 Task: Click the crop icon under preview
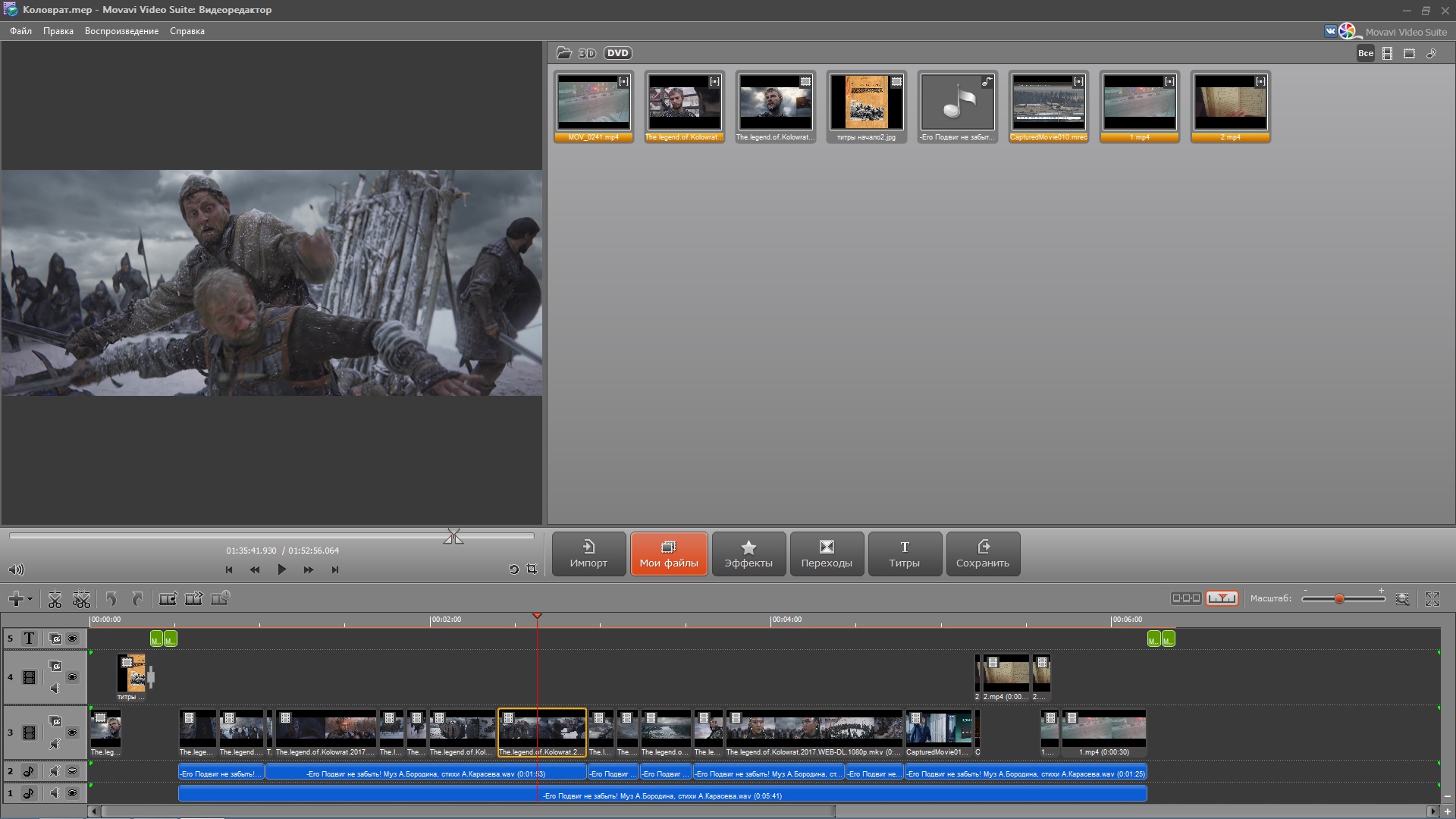532,569
